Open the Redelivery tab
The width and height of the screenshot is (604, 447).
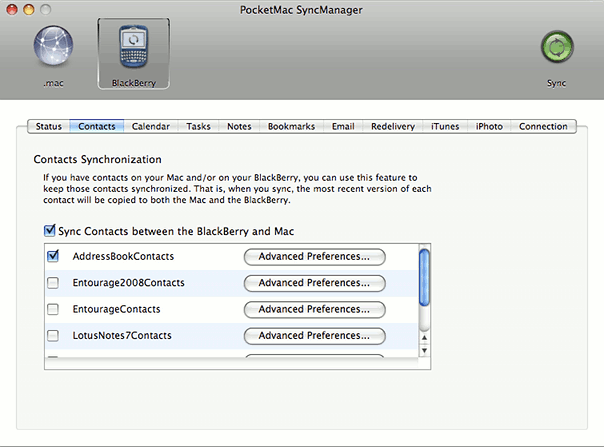(393, 126)
